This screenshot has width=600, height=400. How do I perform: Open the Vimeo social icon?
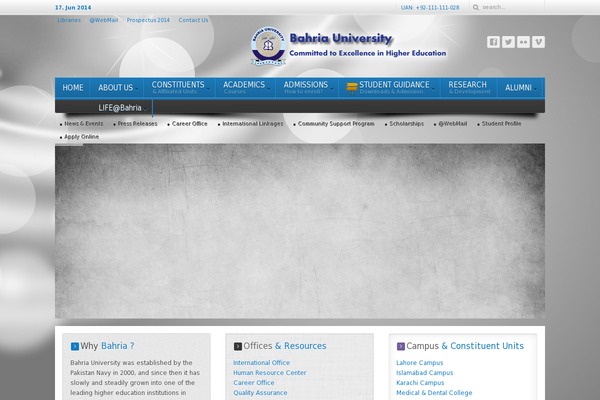point(538,42)
